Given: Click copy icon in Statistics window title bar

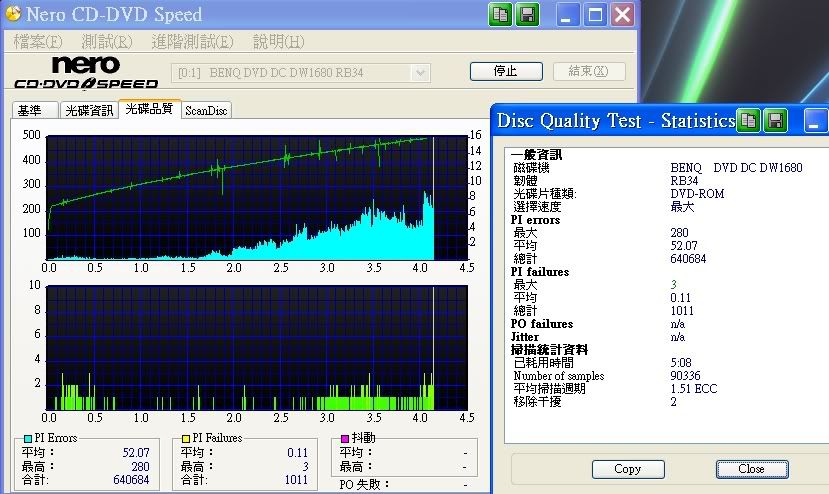Looking at the screenshot, I should [748, 121].
